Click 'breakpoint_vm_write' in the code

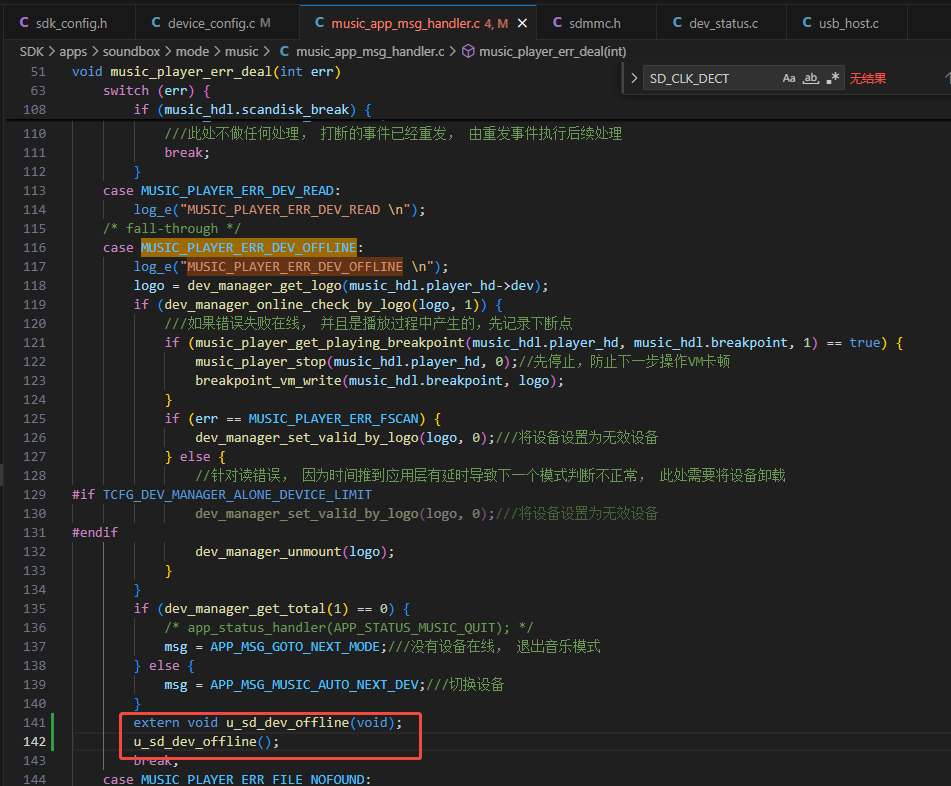pyautogui.click(x=269, y=380)
